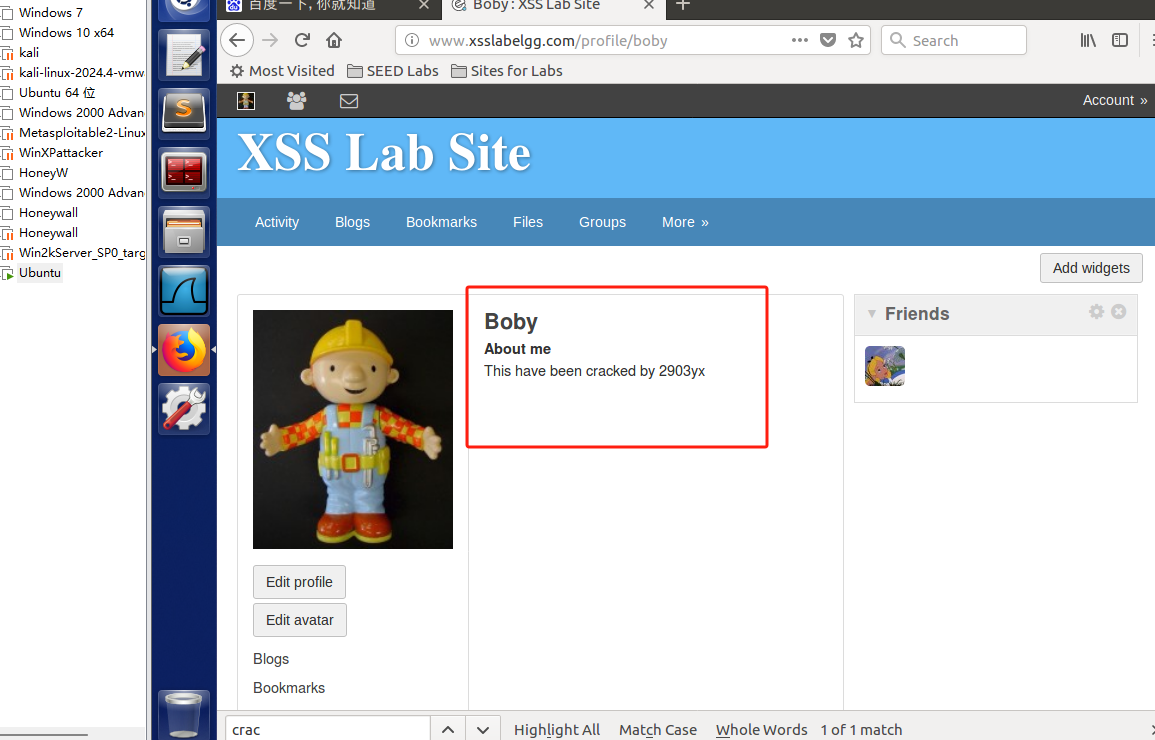This screenshot has height=740, width=1155.
Task: Expand the More » menu
Action: [x=685, y=222]
